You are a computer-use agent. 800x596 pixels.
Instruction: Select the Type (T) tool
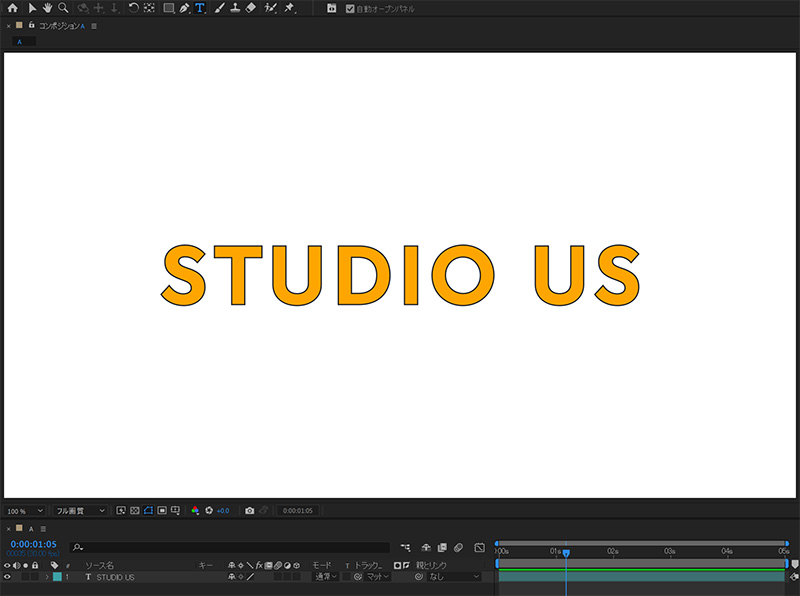199,8
